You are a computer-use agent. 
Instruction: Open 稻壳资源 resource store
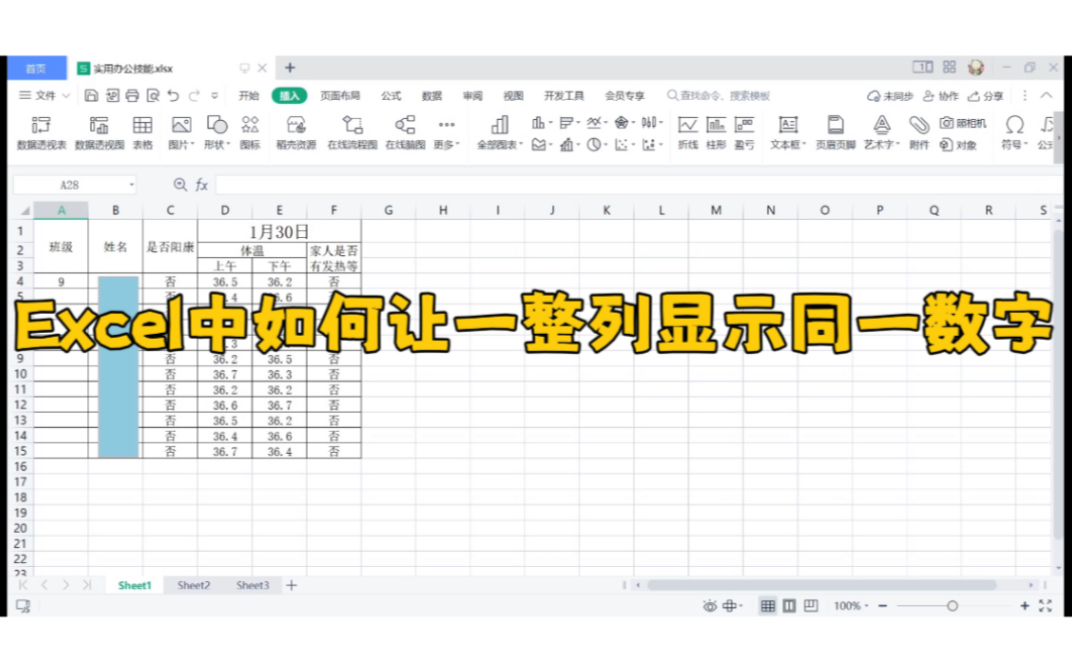(296, 132)
